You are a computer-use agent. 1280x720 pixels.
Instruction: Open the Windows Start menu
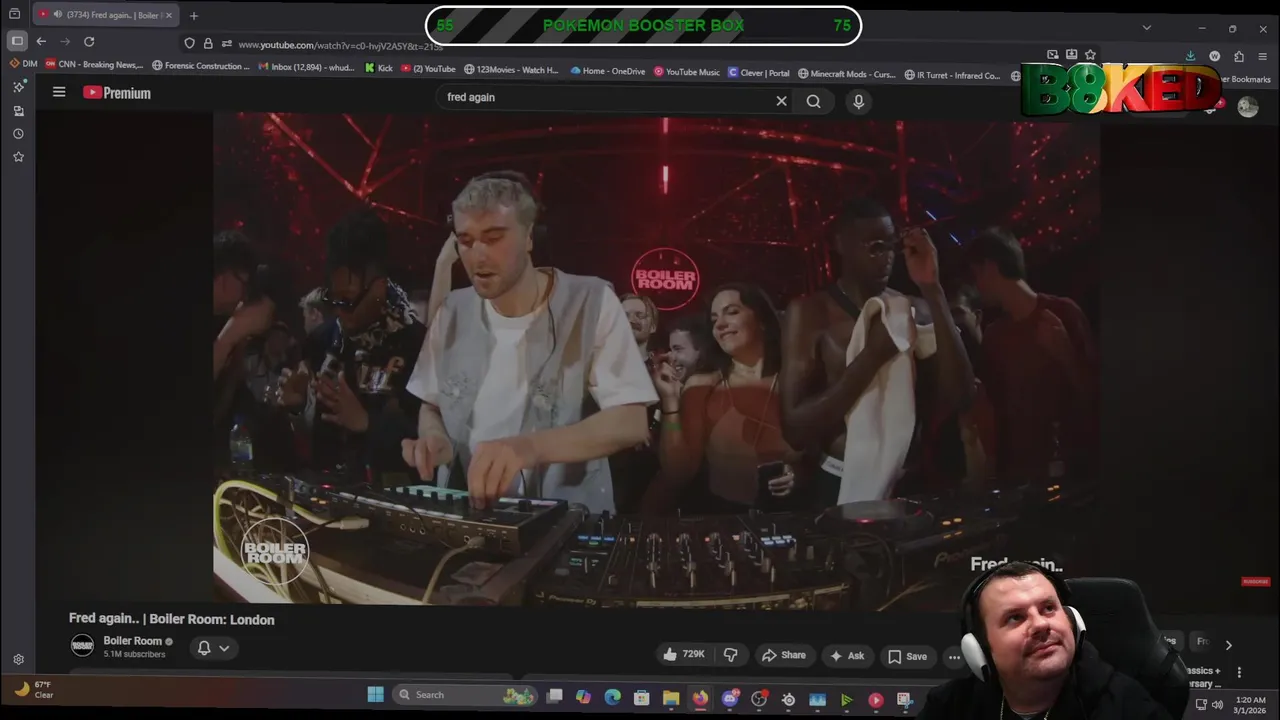(375, 695)
